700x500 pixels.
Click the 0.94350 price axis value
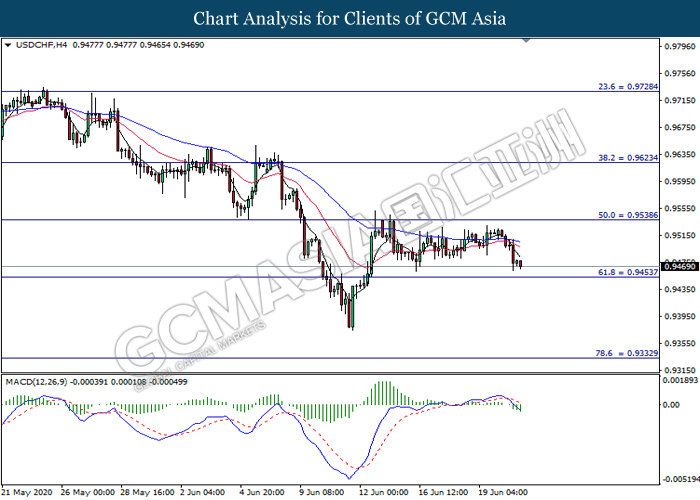point(680,289)
